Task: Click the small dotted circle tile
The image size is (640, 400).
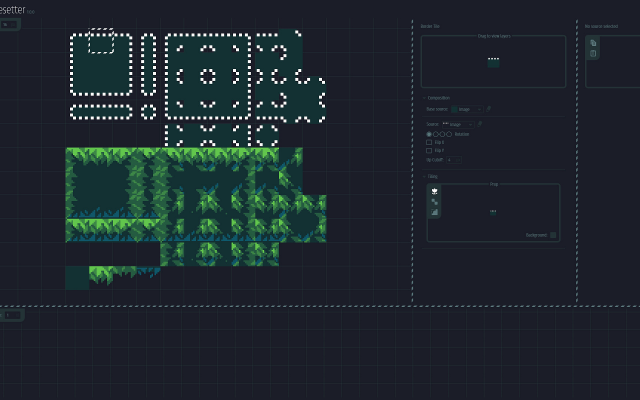Action: [149, 112]
